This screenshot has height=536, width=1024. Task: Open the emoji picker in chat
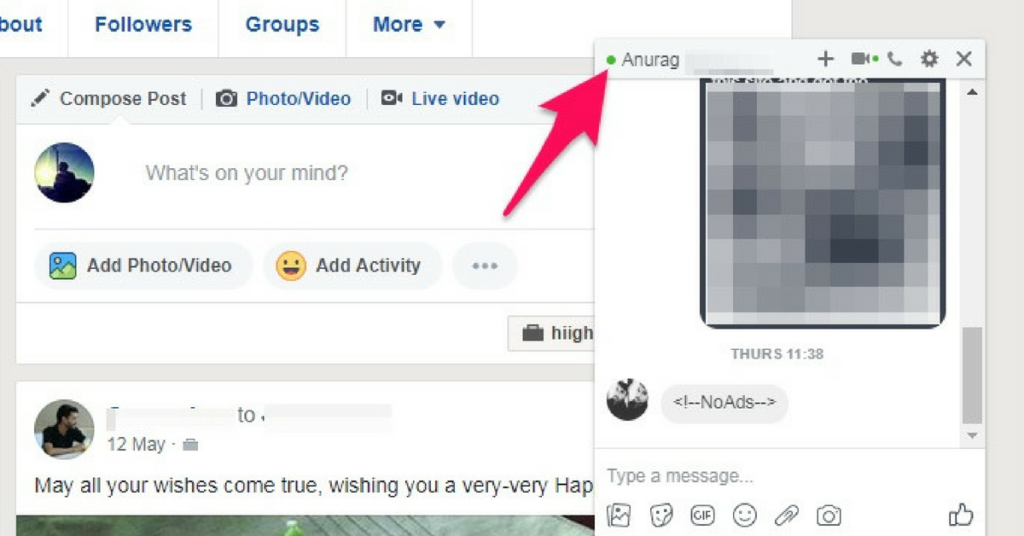[x=744, y=516]
